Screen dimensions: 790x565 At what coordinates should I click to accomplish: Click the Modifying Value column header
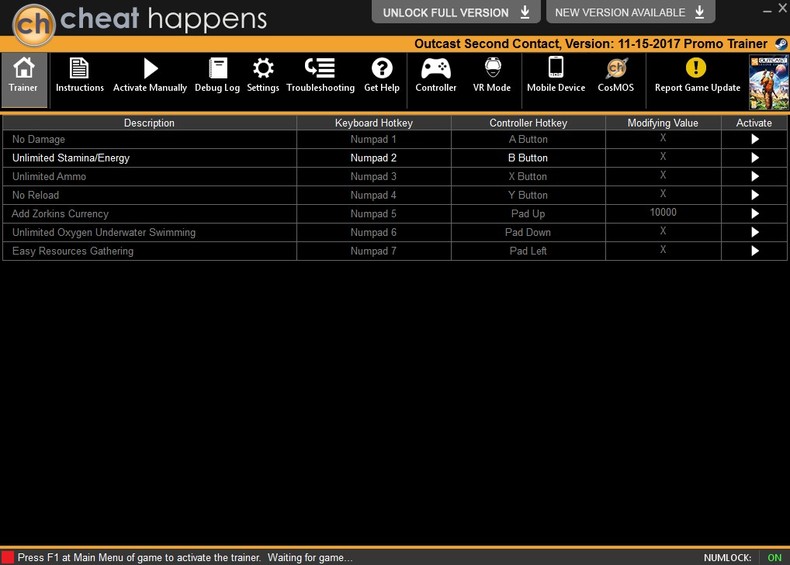point(663,123)
